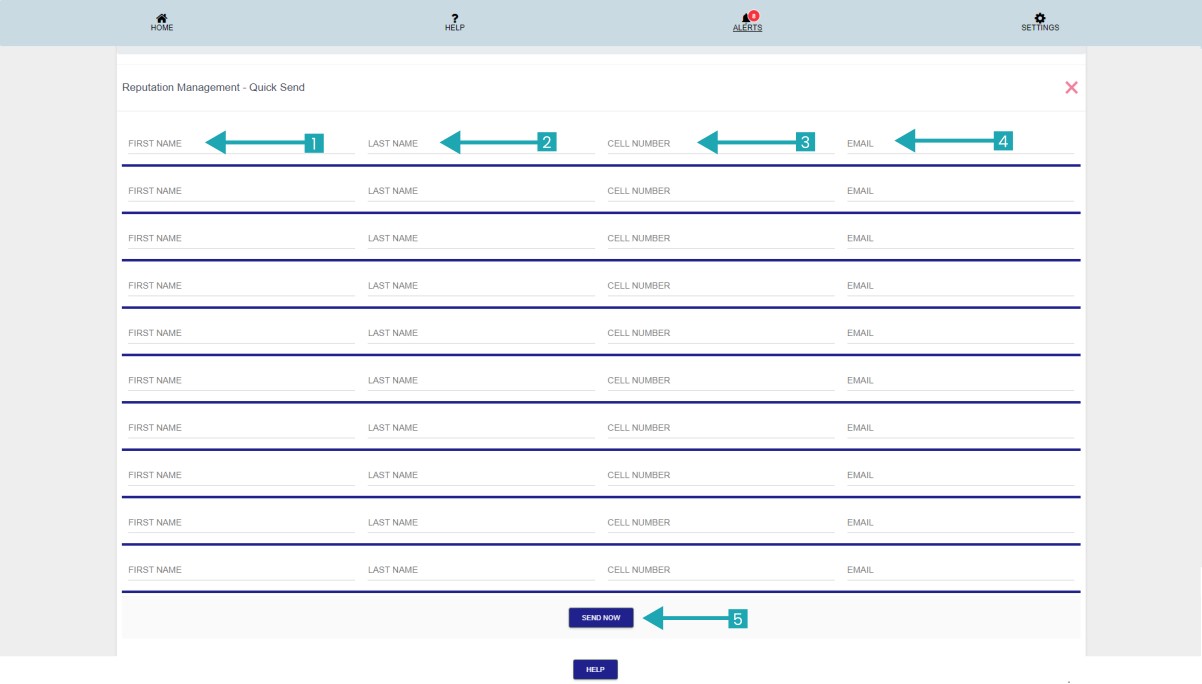Viewport: 1202px width, 684px height.
Task: Select the First Name field in the second row
Action: coord(240,191)
